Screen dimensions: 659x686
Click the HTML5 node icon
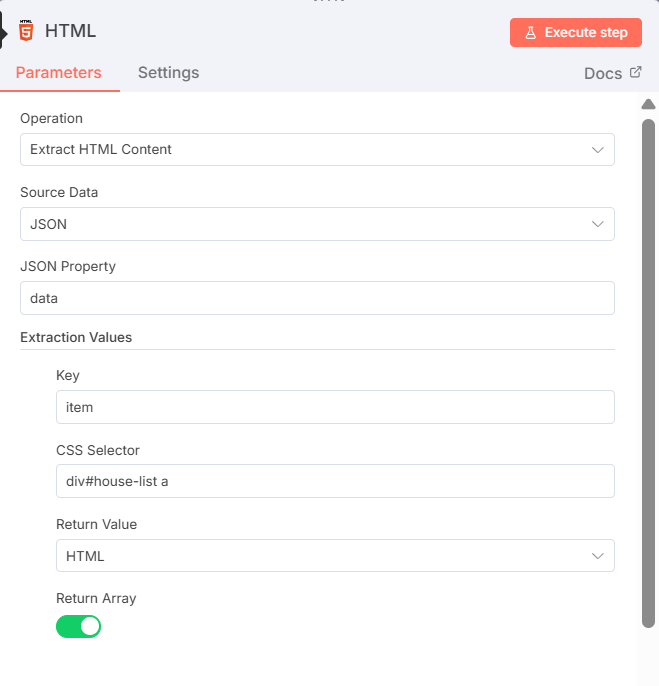[26, 30]
